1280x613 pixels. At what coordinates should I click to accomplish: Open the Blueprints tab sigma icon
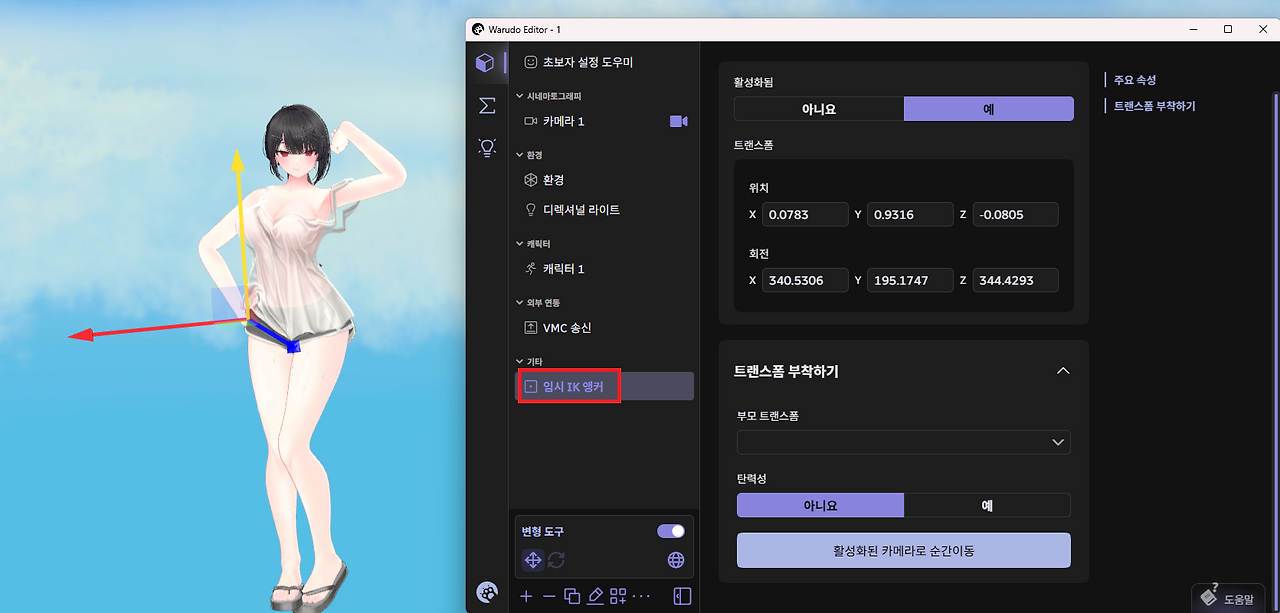pos(487,105)
